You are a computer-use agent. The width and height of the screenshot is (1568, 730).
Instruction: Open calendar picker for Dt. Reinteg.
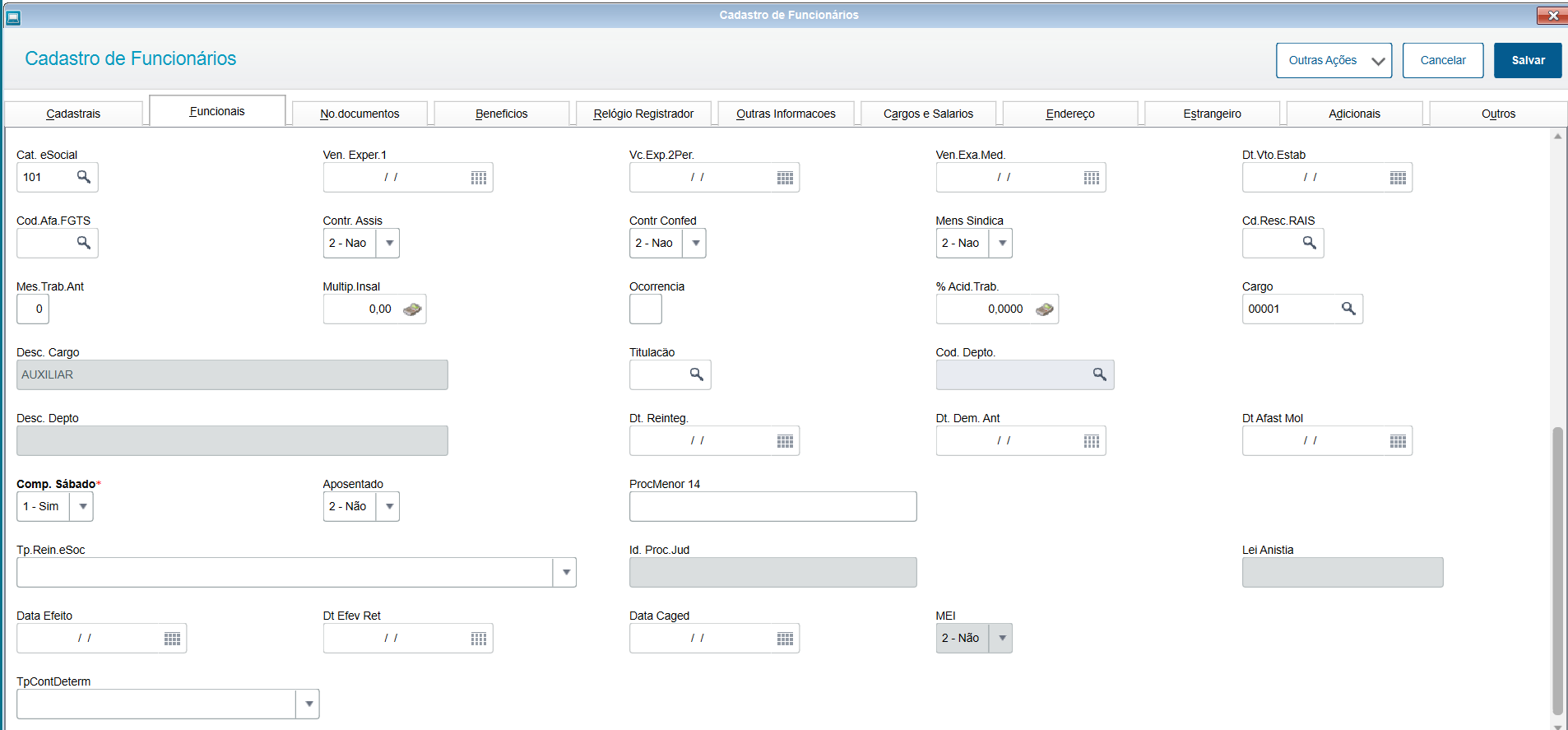click(x=785, y=441)
